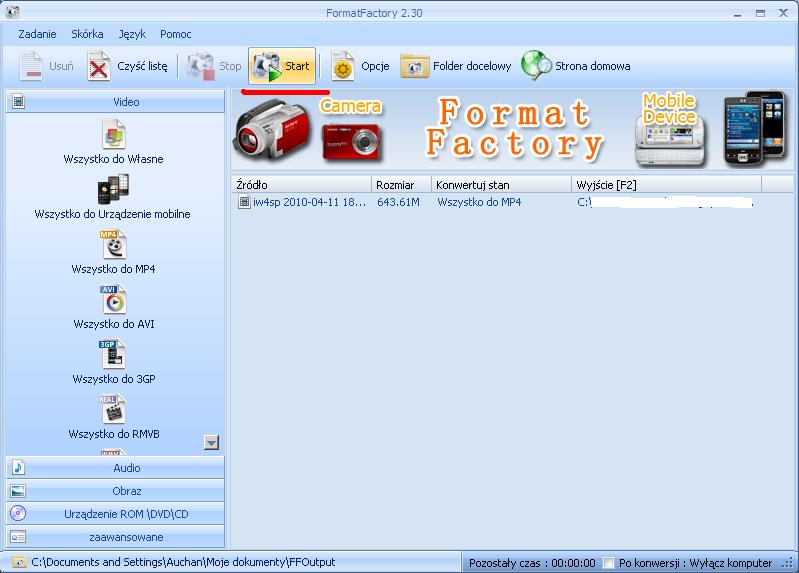Viewport: 799px width, 573px height.
Task: Sort by the Rozmiar column header
Action: [x=402, y=185]
